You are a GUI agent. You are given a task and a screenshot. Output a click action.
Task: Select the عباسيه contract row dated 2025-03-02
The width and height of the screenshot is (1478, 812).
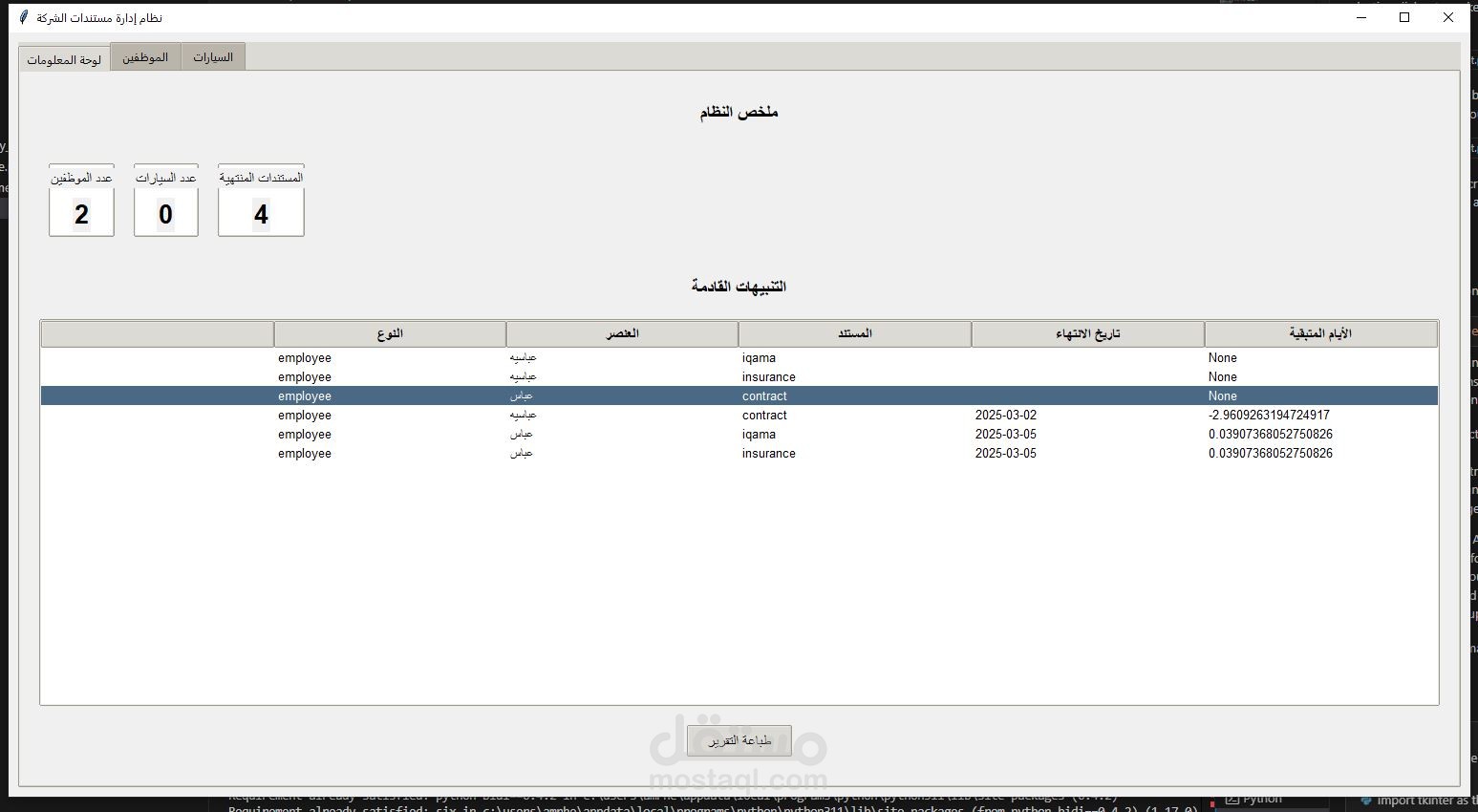click(739, 416)
